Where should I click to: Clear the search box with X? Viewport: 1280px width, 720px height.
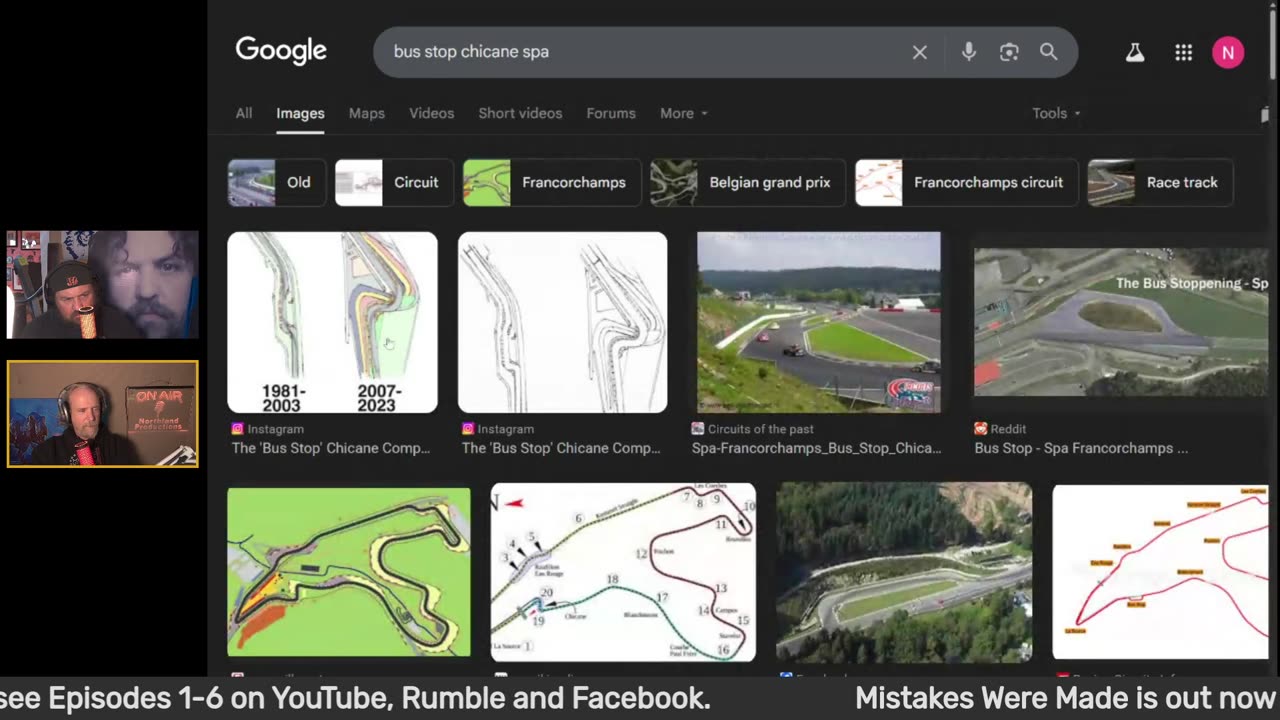pyautogui.click(x=920, y=52)
